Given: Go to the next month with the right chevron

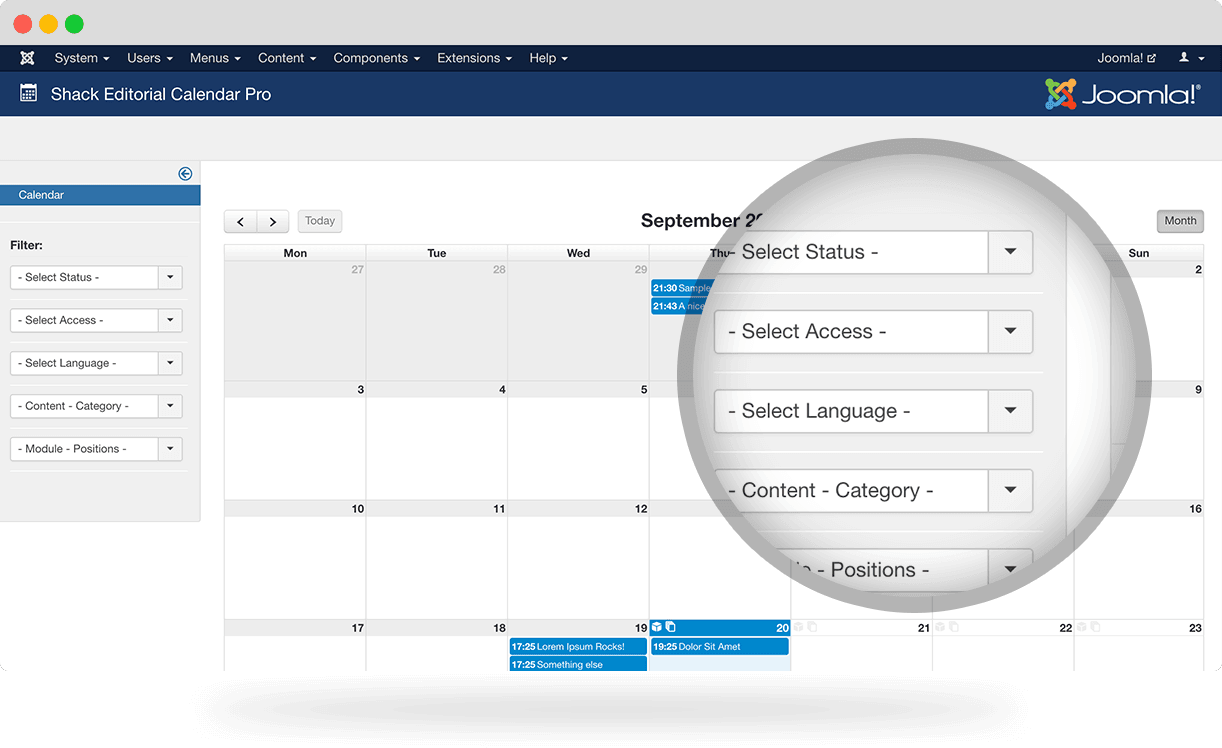Looking at the screenshot, I should pyautogui.click(x=273, y=222).
